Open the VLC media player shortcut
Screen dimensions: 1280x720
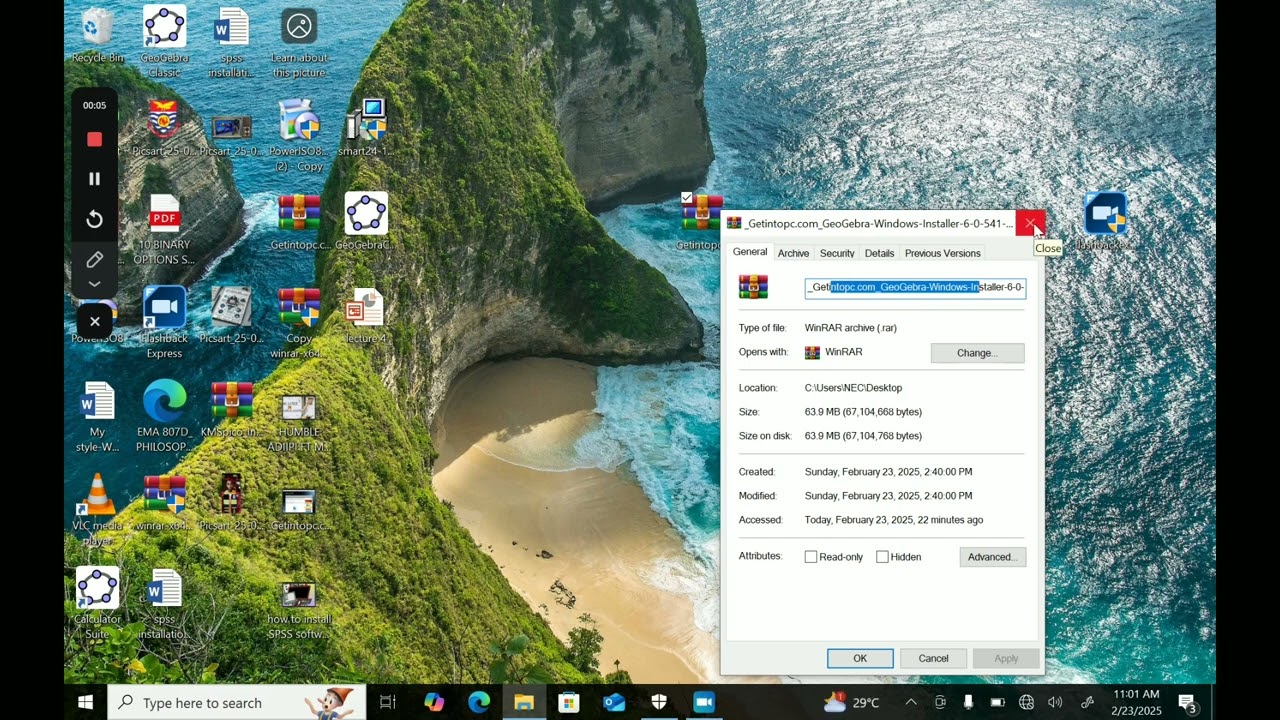click(x=97, y=510)
